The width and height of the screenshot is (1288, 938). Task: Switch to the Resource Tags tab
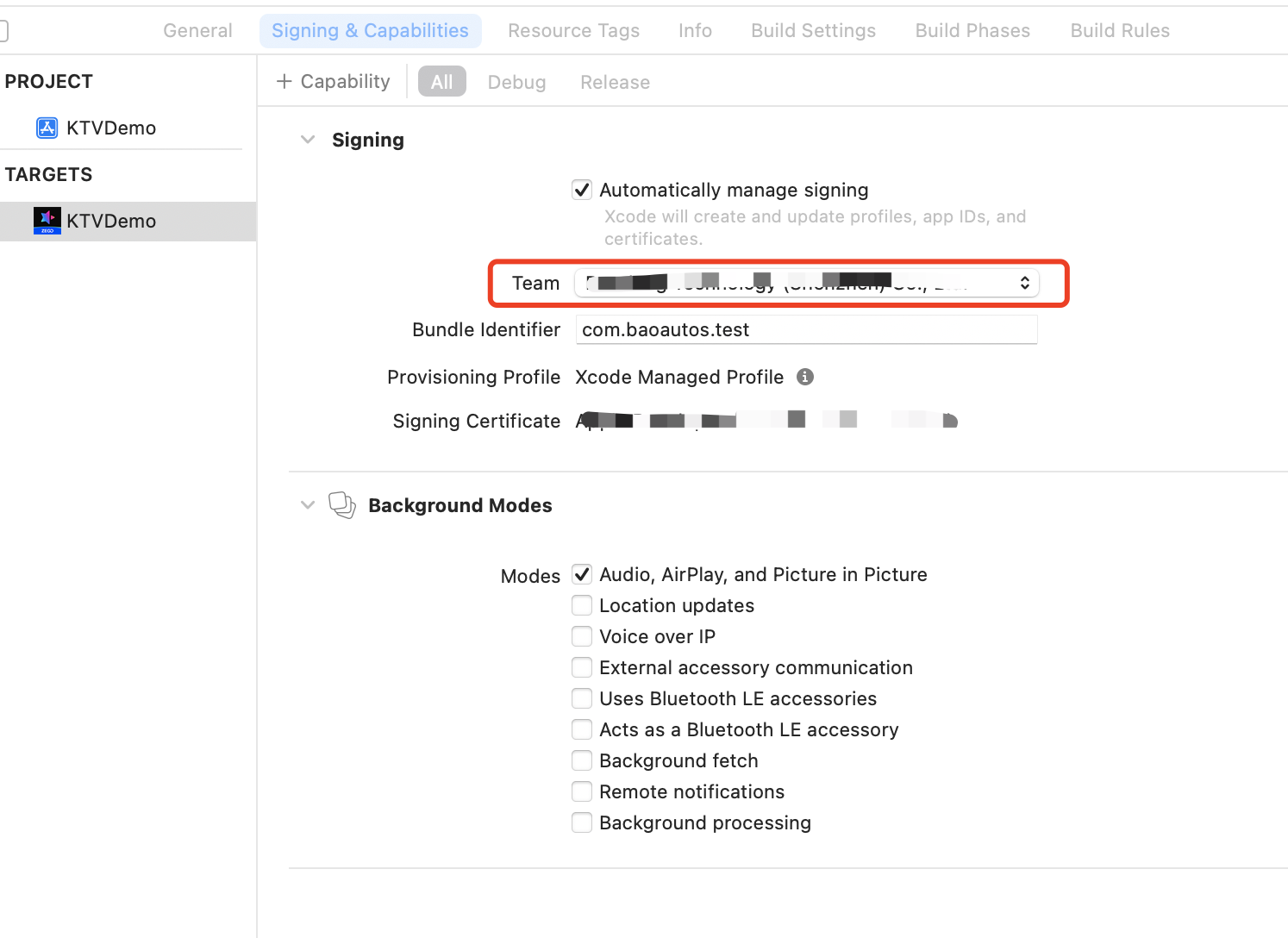(573, 30)
